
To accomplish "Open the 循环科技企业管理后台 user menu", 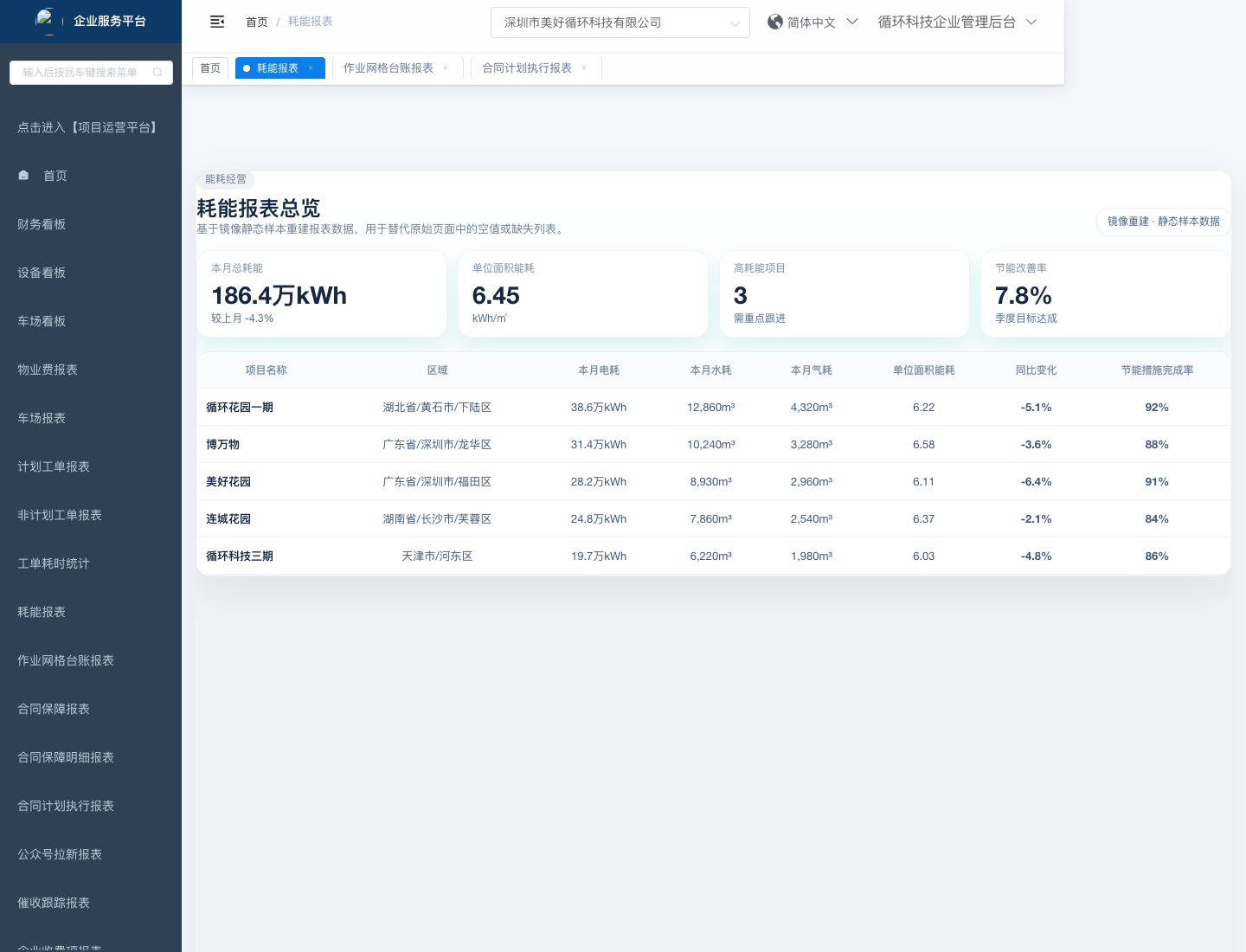I will [956, 23].
